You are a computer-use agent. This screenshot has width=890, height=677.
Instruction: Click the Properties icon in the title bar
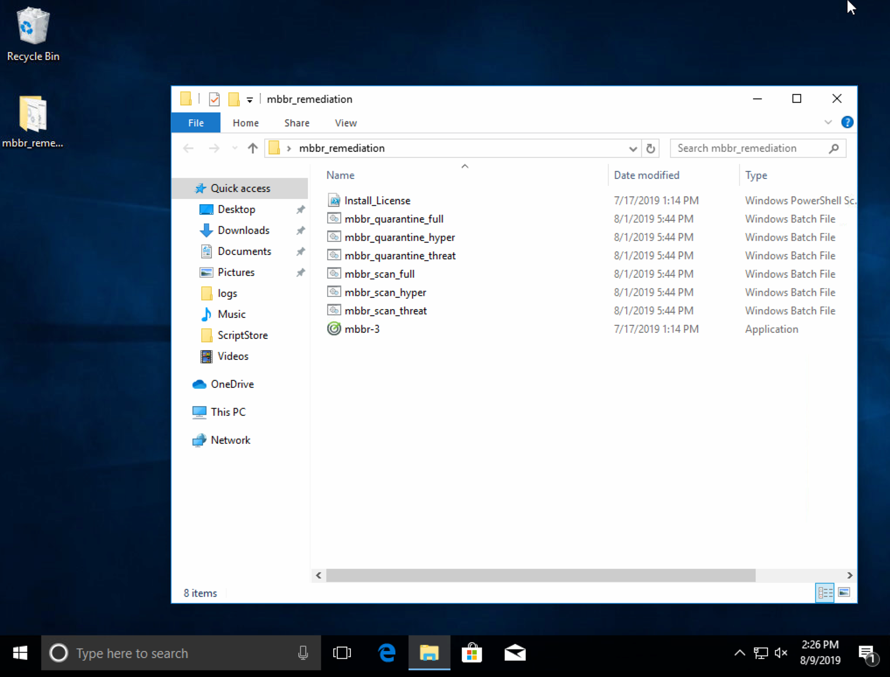coord(214,99)
